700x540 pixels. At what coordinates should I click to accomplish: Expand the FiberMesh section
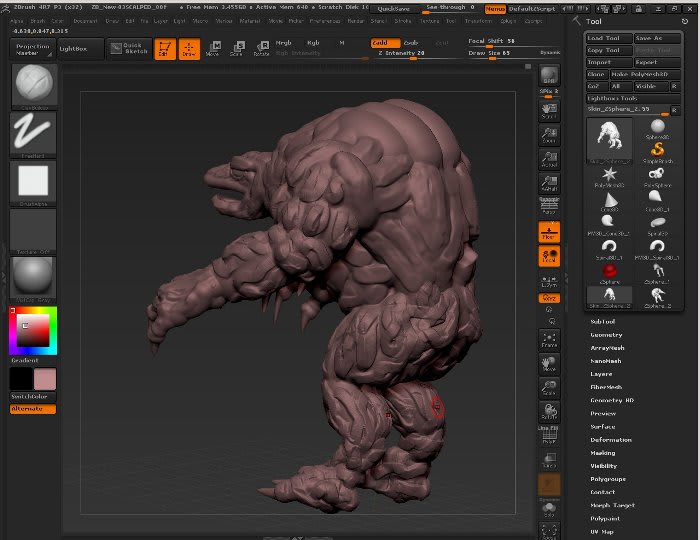(606, 387)
